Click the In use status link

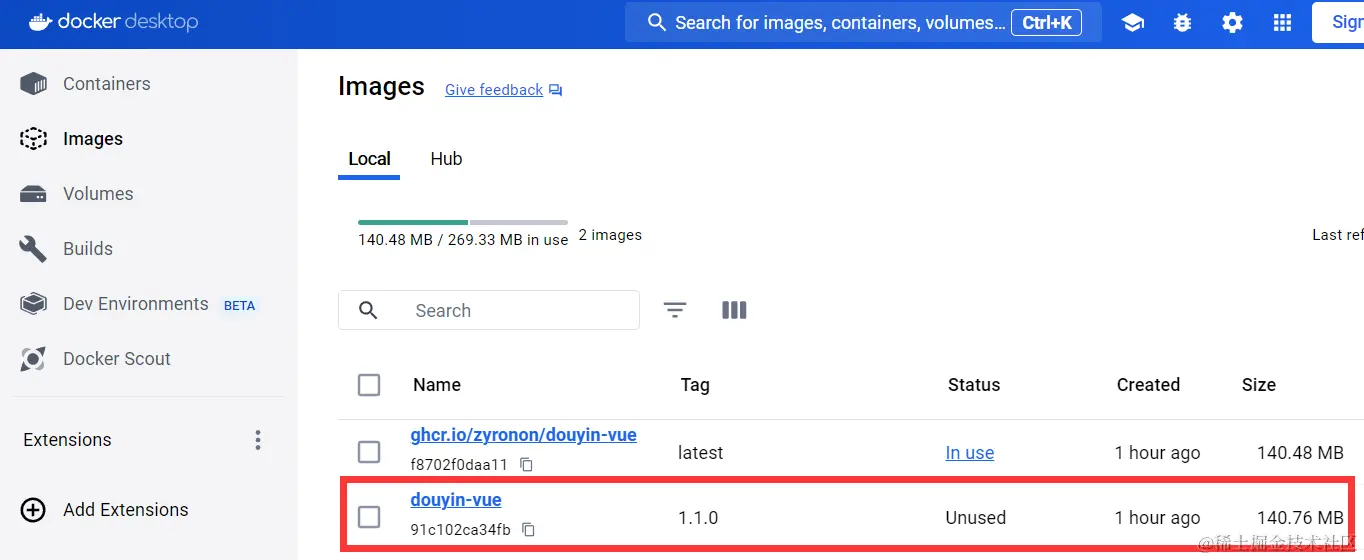coord(970,453)
